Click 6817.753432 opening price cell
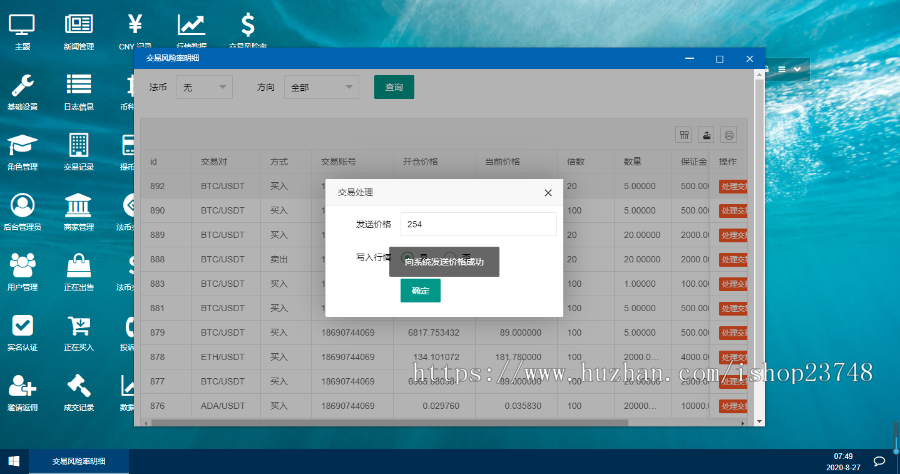This screenshot has height=474, width=900. [x=434, y=332]
